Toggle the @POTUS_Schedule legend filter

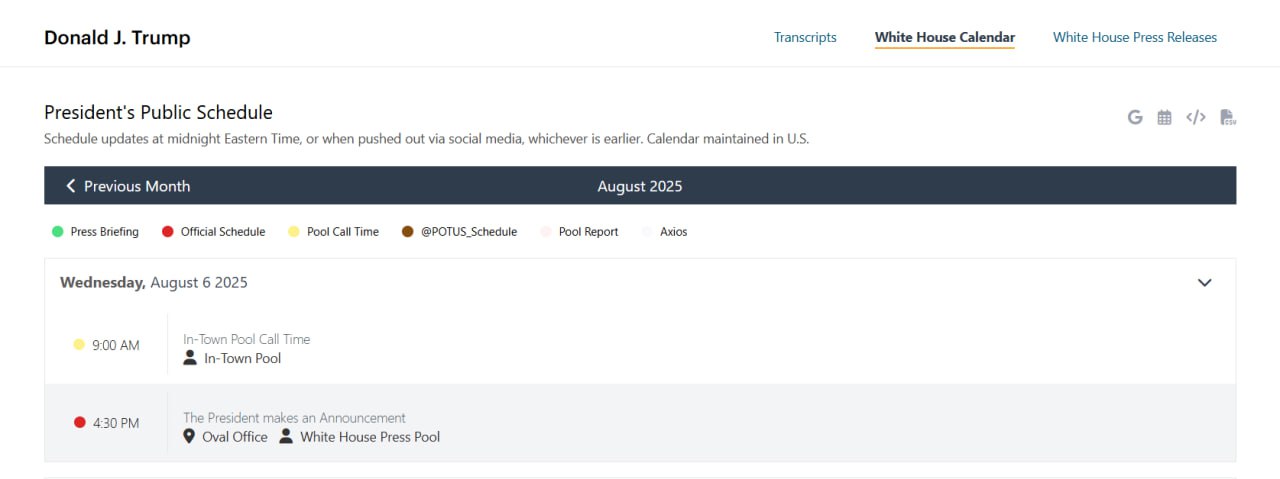click(x=459, y=232)
